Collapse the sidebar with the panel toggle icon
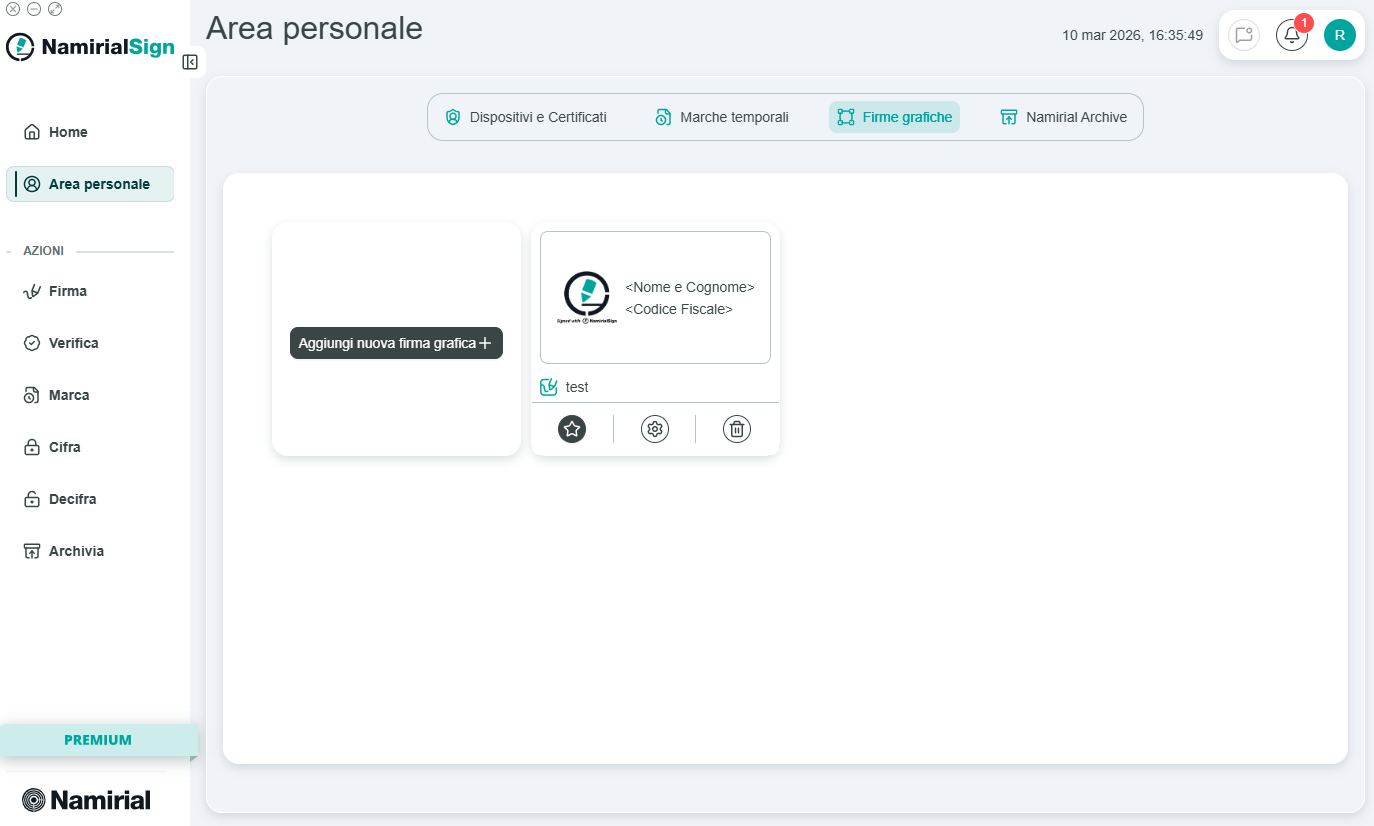This screenshot has width=1374, height=826. [x=190, y=62]
